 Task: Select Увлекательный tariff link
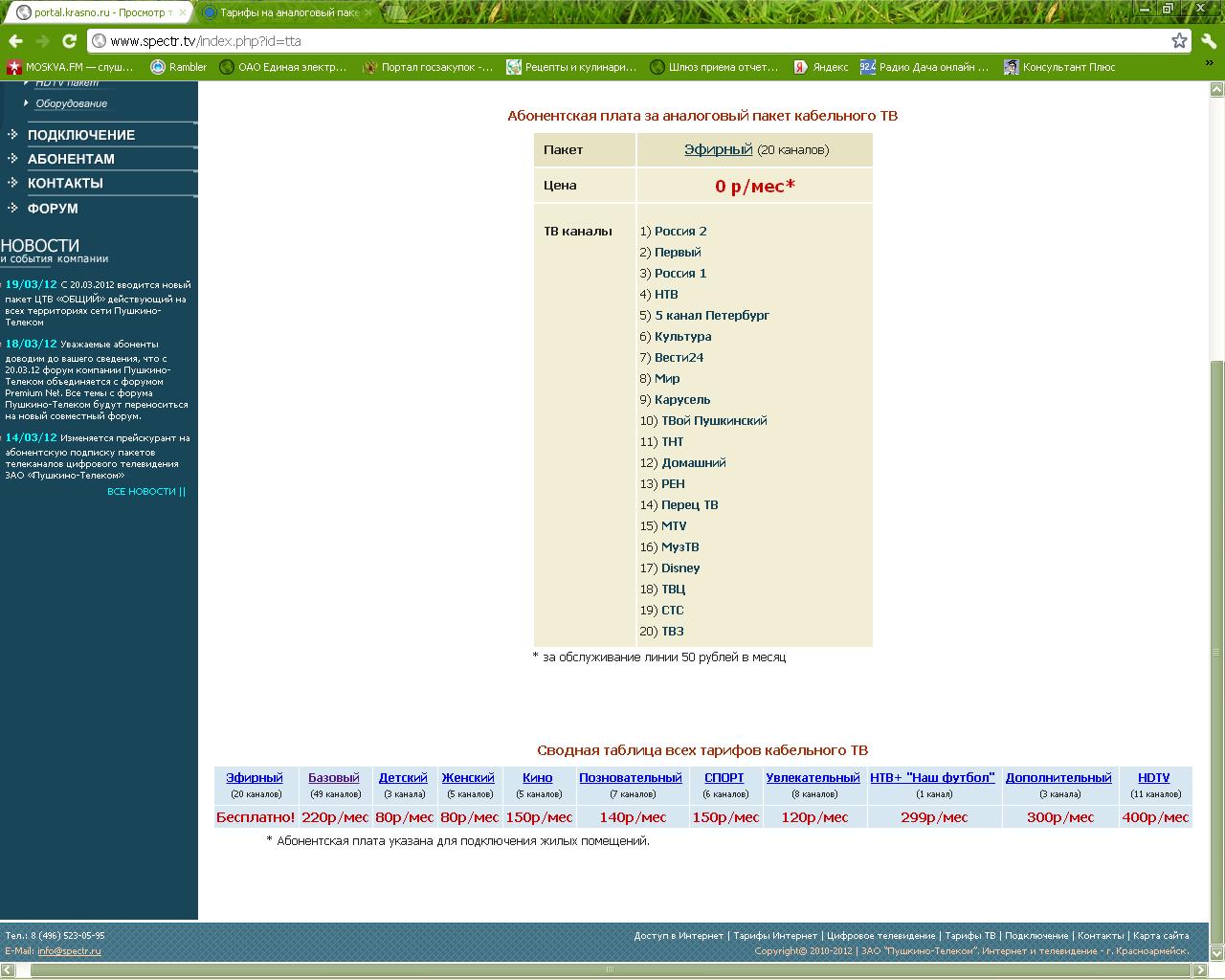click(x=813, y=778)
